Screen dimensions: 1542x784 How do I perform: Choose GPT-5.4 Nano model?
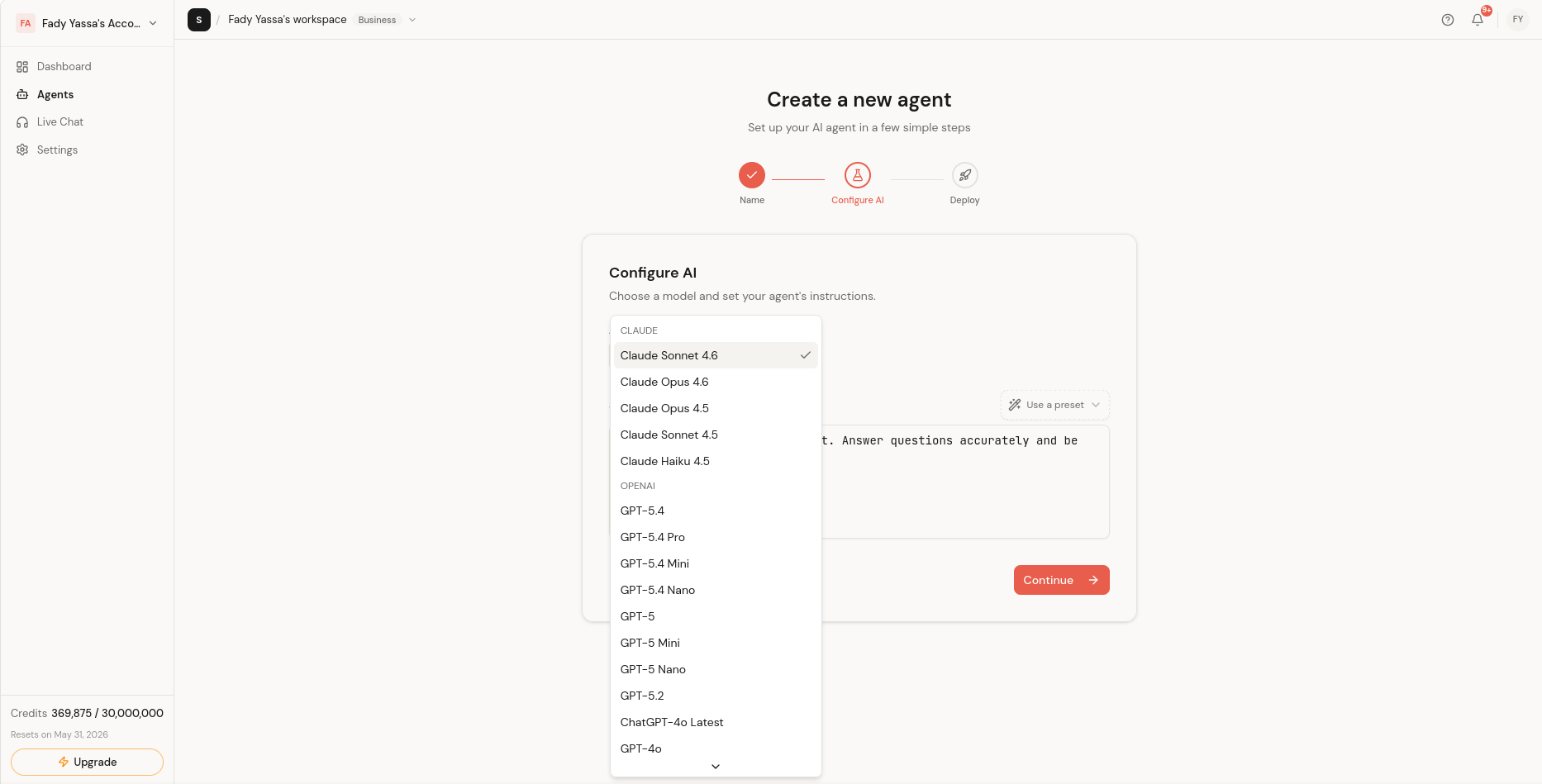(x=716, y=590)
